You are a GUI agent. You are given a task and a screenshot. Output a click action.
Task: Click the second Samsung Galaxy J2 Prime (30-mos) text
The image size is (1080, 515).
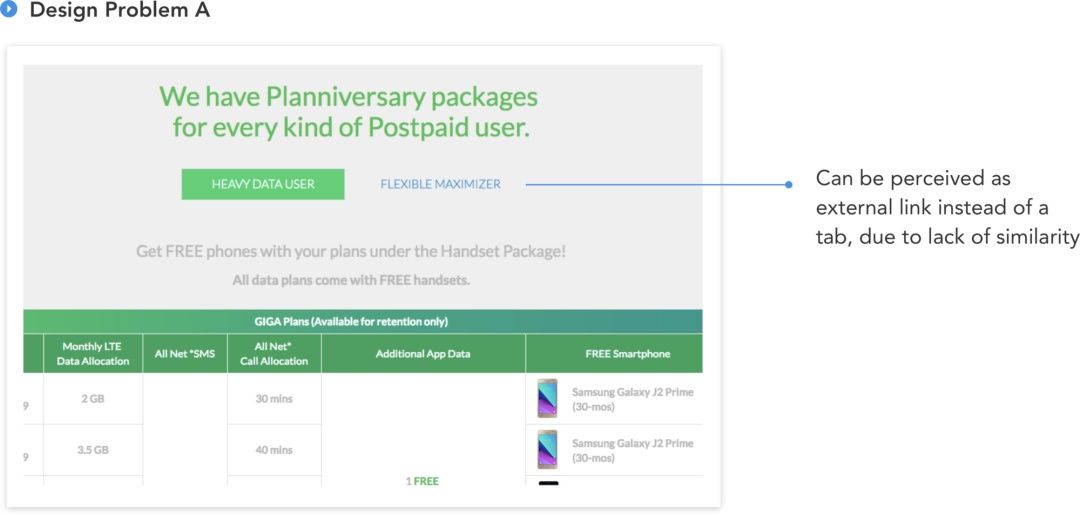click(632, 450)
